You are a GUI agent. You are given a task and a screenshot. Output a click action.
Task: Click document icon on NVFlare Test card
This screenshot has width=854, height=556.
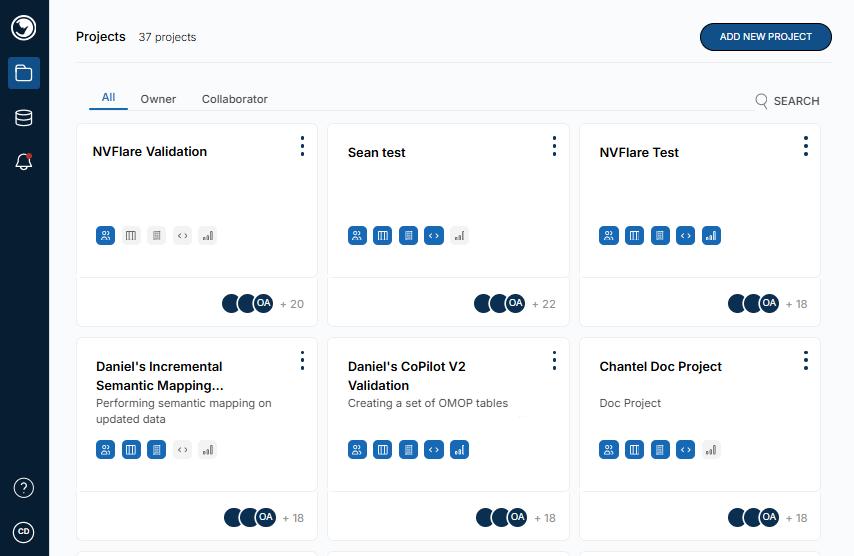(x=660, y=236)
